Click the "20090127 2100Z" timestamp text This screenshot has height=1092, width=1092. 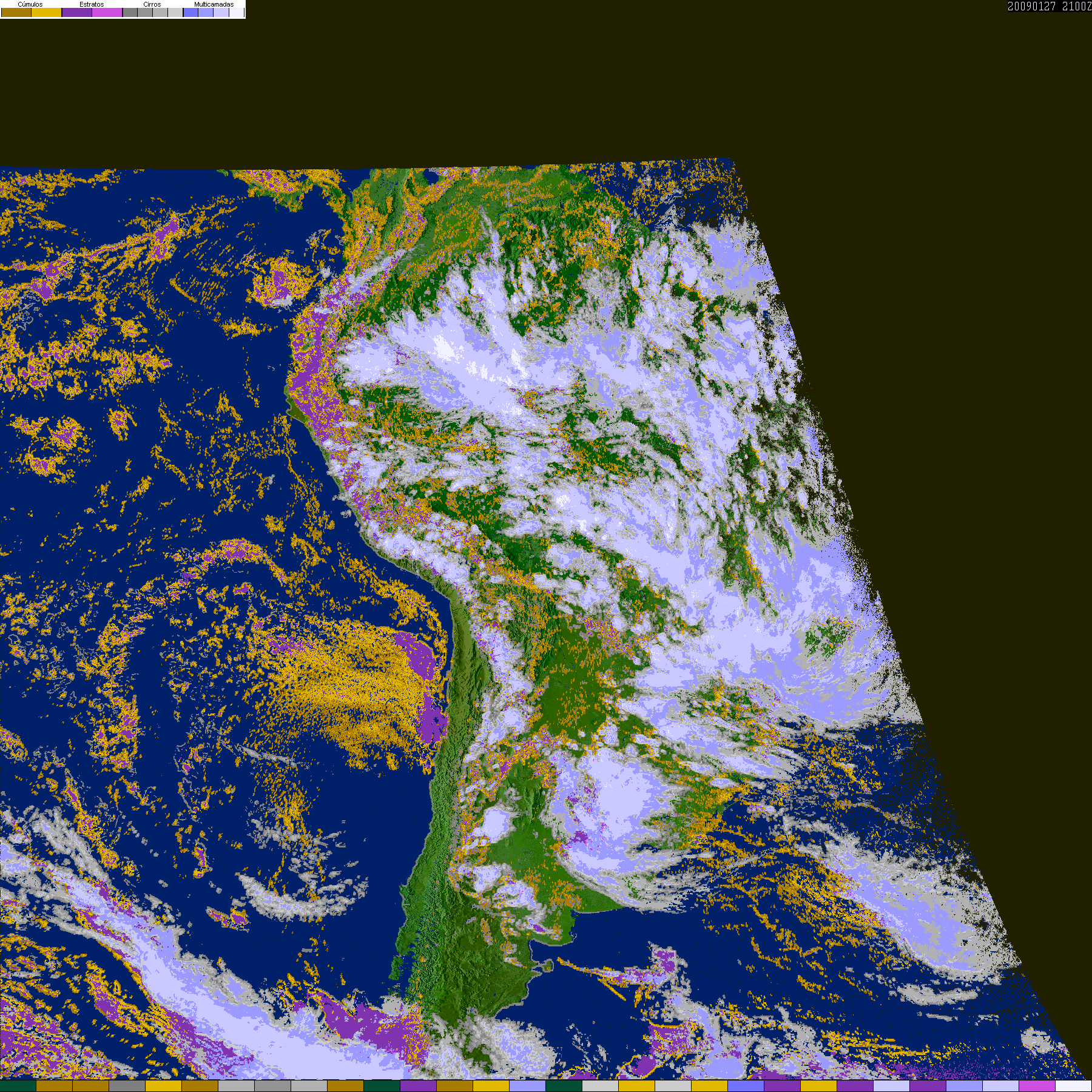tap(1050, 6)
